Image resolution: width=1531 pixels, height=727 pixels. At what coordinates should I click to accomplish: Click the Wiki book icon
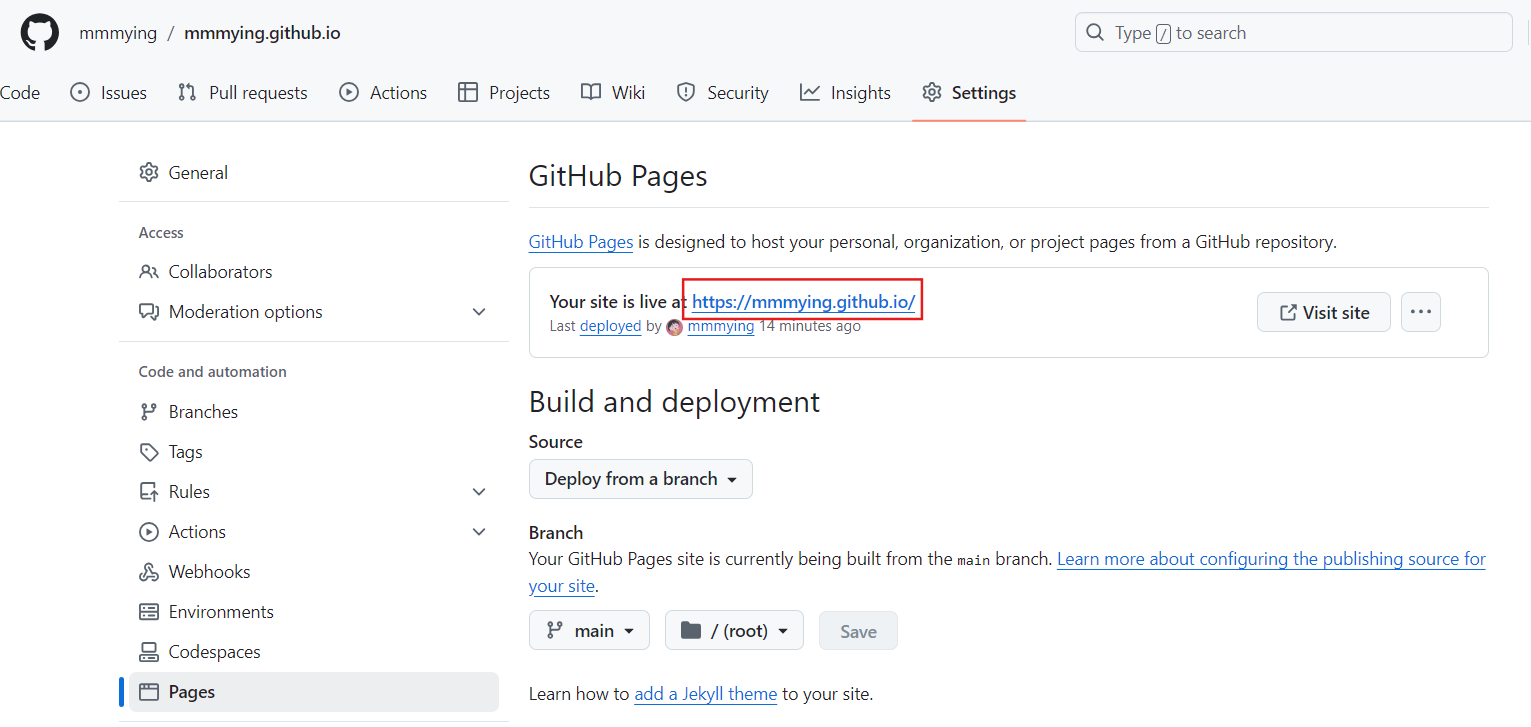591,92
